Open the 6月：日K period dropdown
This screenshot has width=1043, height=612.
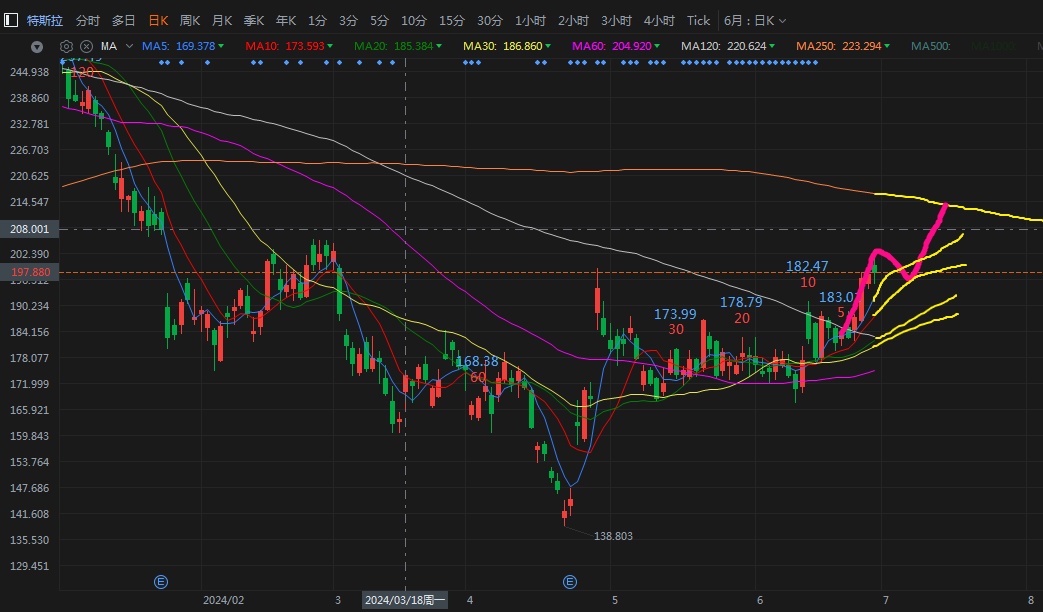click(755, 20)
